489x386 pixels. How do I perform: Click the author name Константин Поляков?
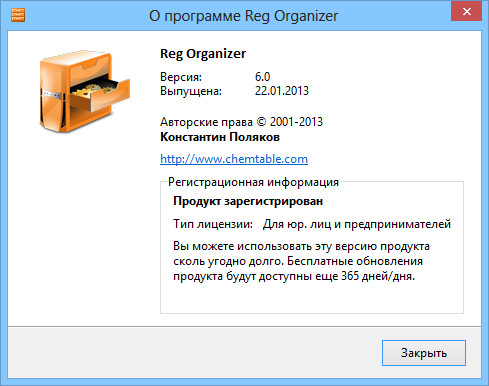coord(220,137)
